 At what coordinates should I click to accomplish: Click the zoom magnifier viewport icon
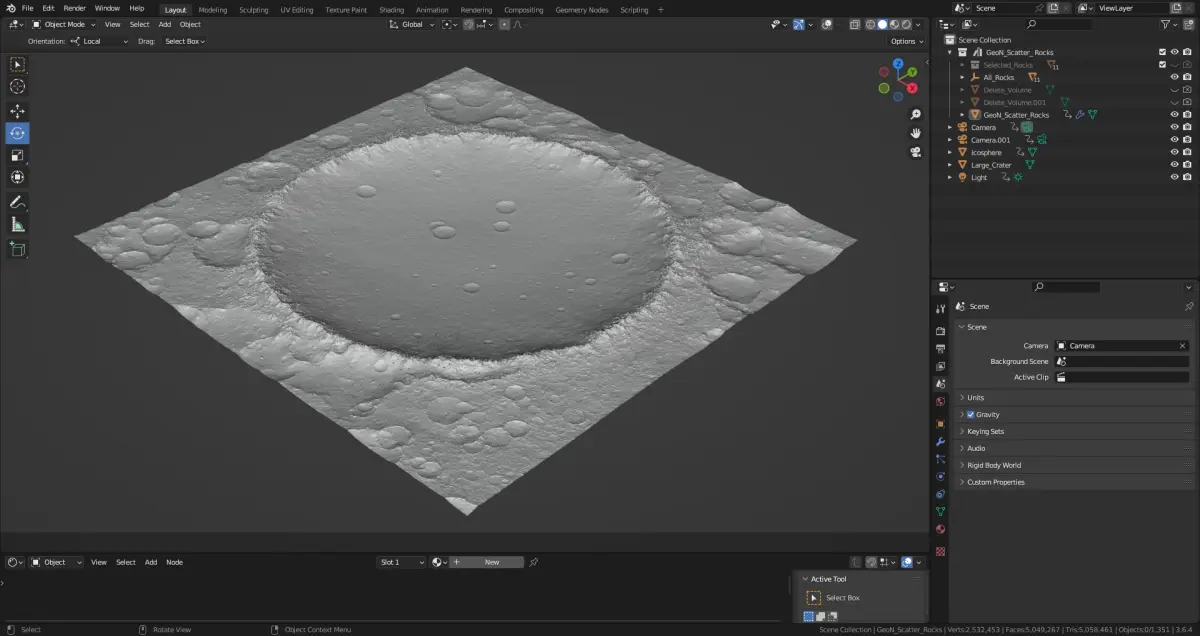[915, 115]
